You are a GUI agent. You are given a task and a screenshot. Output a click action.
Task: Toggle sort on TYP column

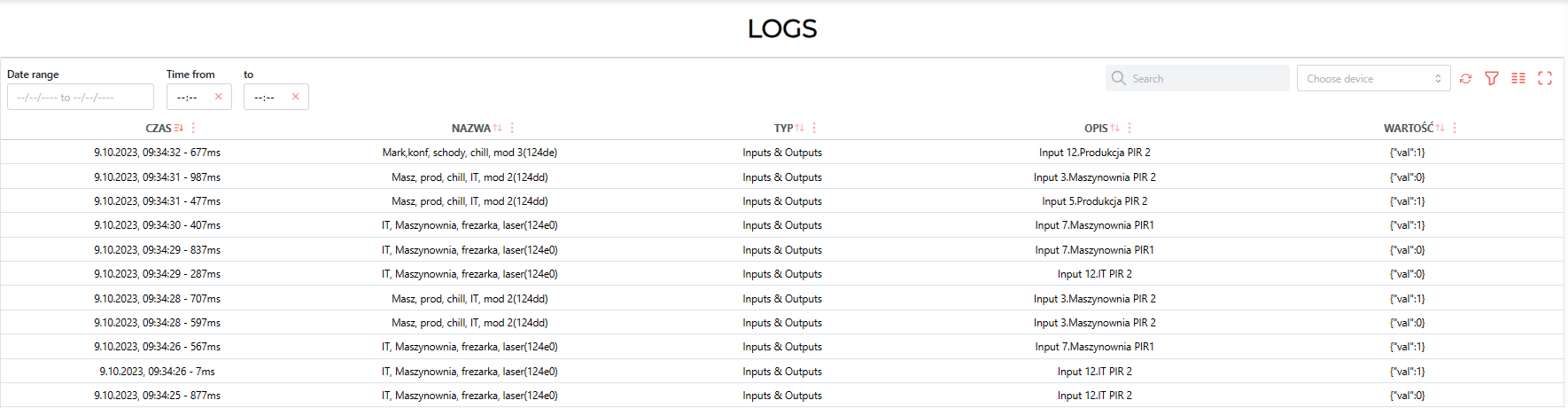click(x=800, y=128)
